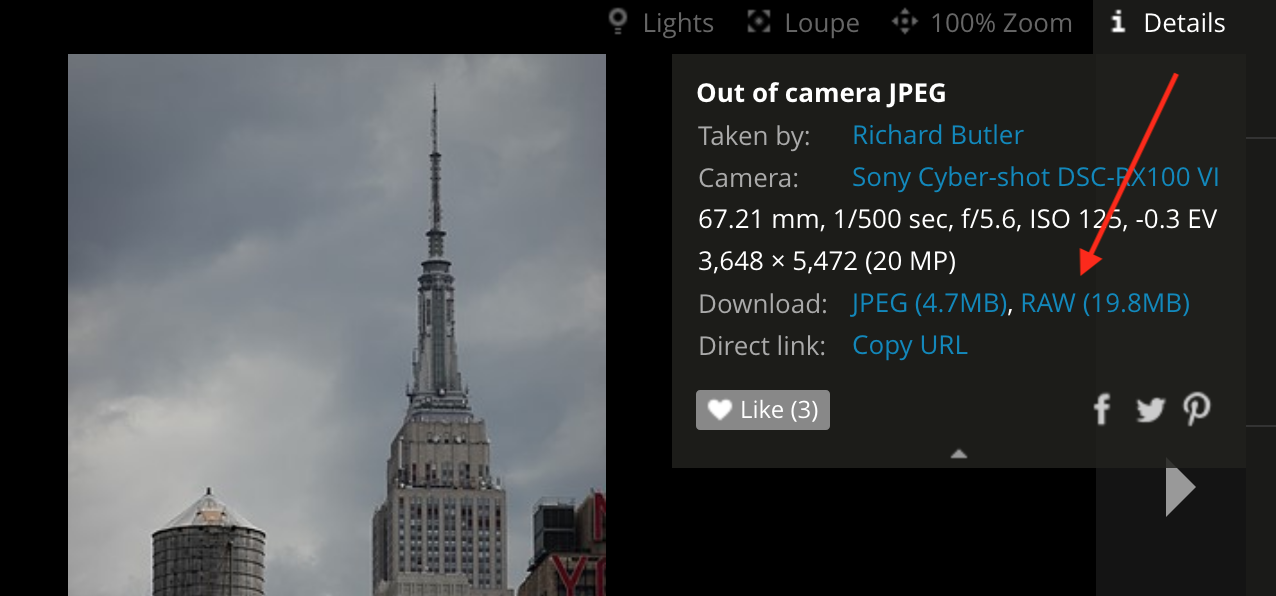
Task: Click the Loupe magnifier icon
Action: click(x=760, y=22)
